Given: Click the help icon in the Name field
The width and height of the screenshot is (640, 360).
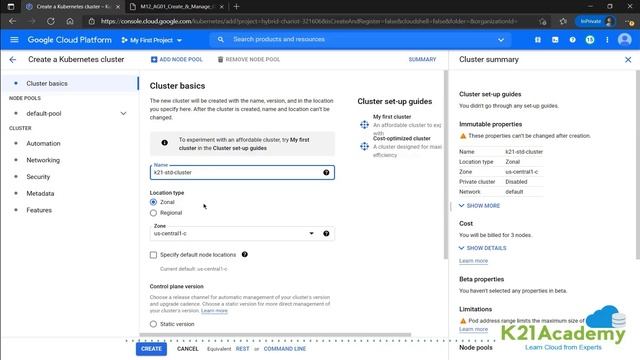Looking at the screenshot, I should point(326,172).
